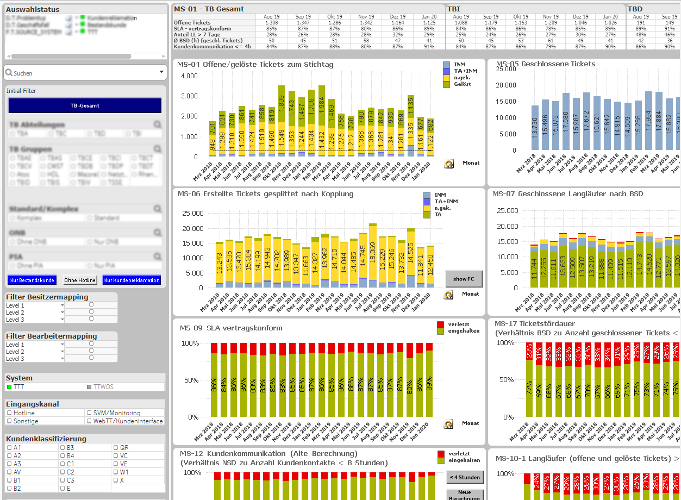Enable the SVM/Monitoring checkbox
This screenshot has height=500, width=681.
coord(89,411)
